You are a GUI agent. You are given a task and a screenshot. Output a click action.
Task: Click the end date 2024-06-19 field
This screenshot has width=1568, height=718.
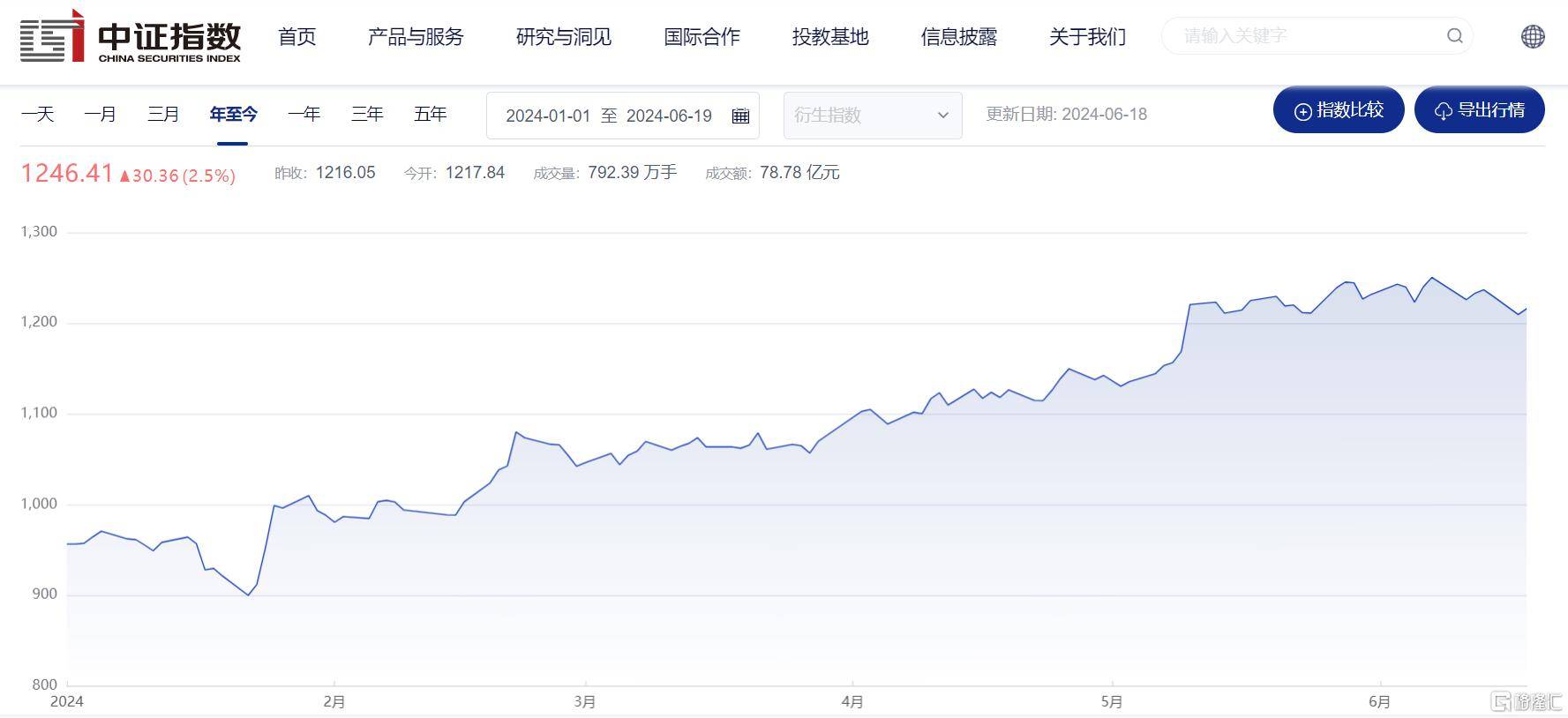(x=669, y=116)
